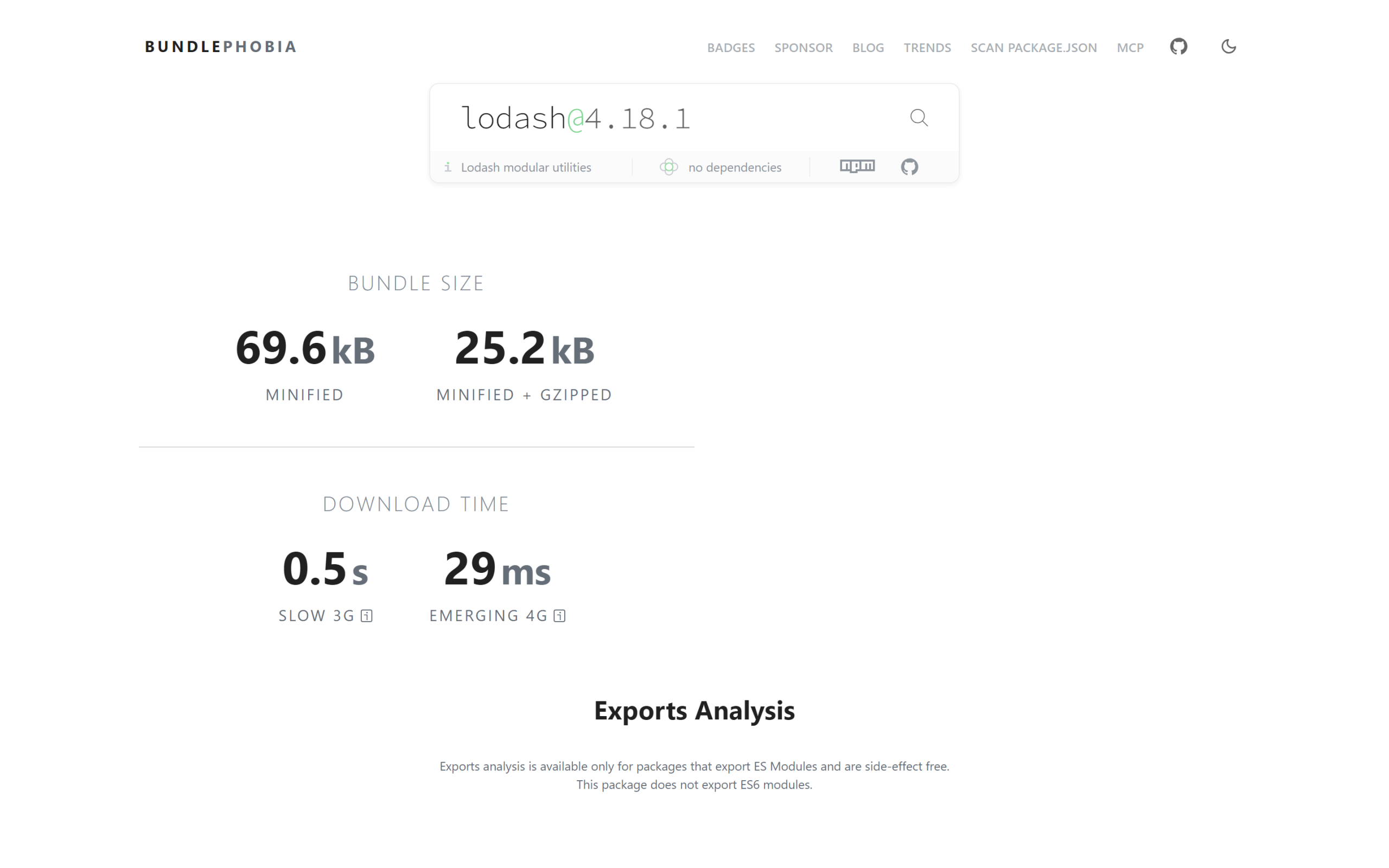Open the npm package page icon
Screen dimensions: 1389x868
click(857, 167)
